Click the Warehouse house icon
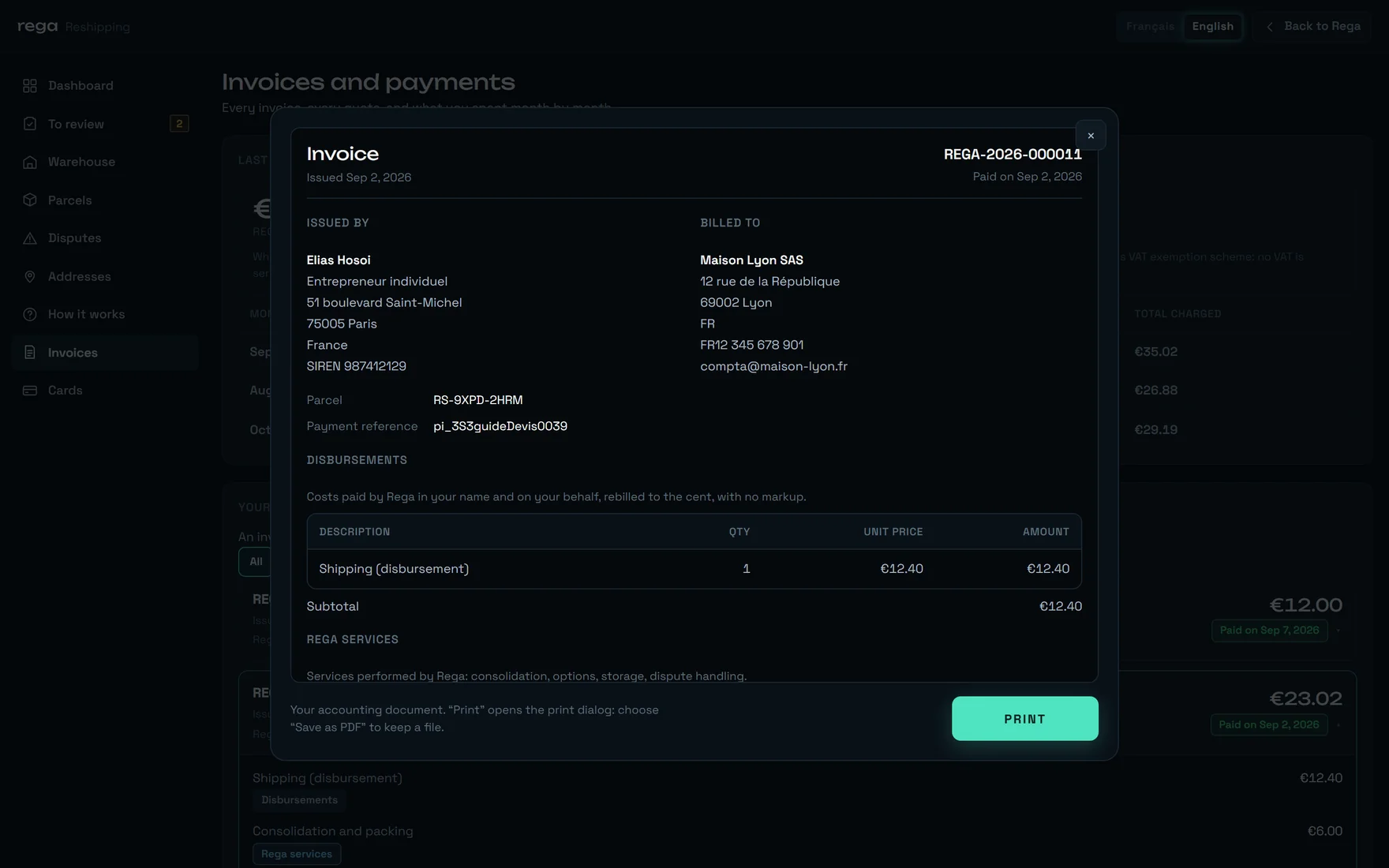Viewport: 1389px width, 868px height. [x=30, y=162]
